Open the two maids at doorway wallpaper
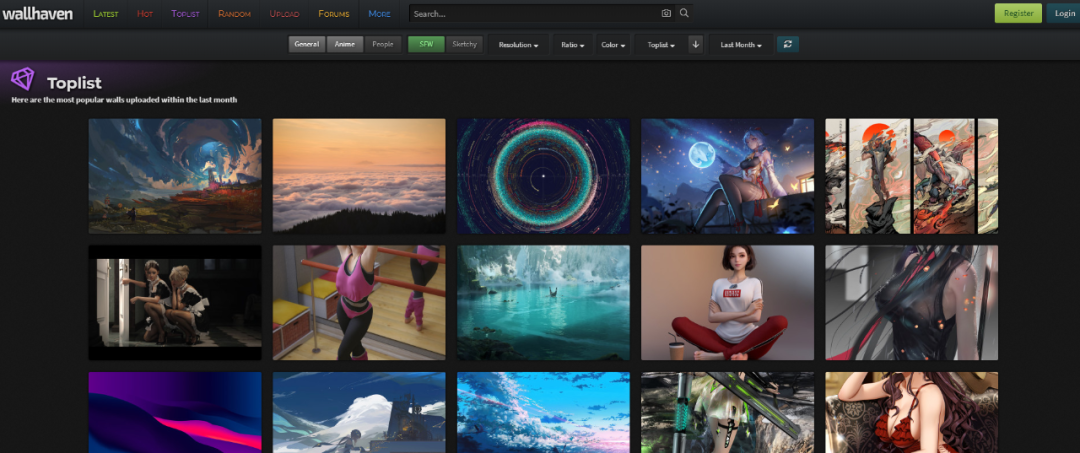The image size is (1080, 453). 175,303
